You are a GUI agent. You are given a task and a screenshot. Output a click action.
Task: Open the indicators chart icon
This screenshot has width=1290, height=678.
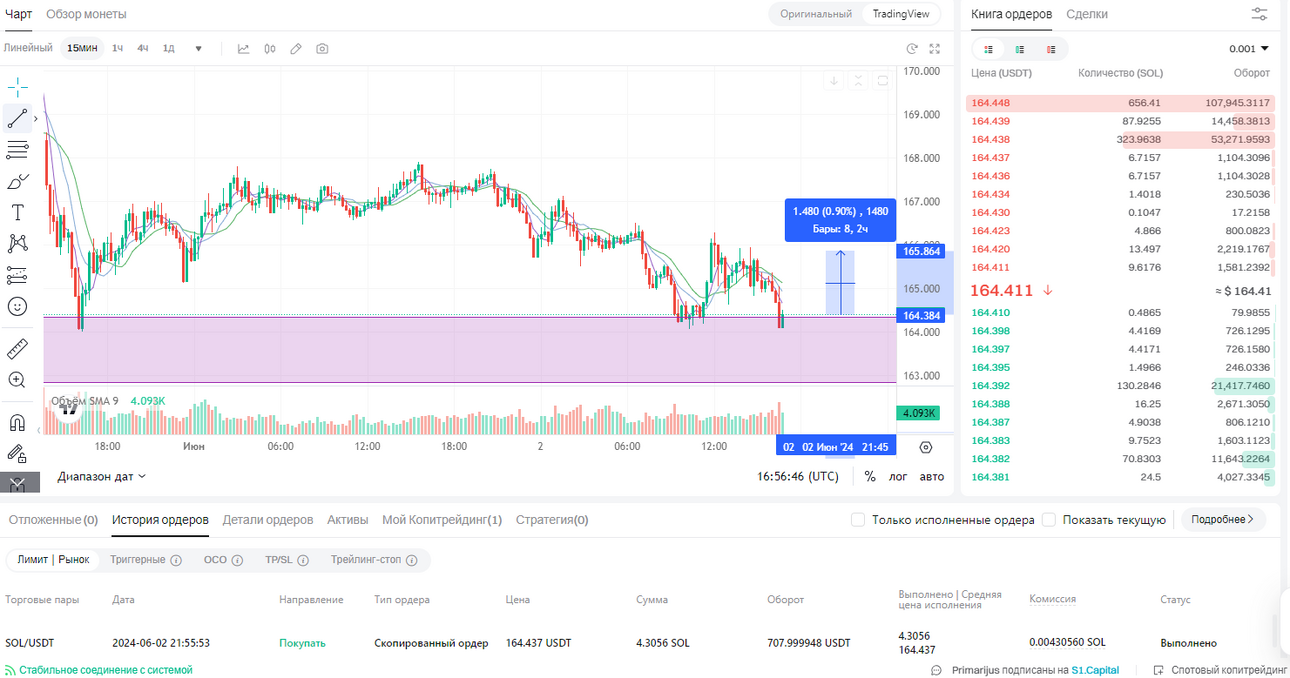pyautogui.click(x=243, y=48)
